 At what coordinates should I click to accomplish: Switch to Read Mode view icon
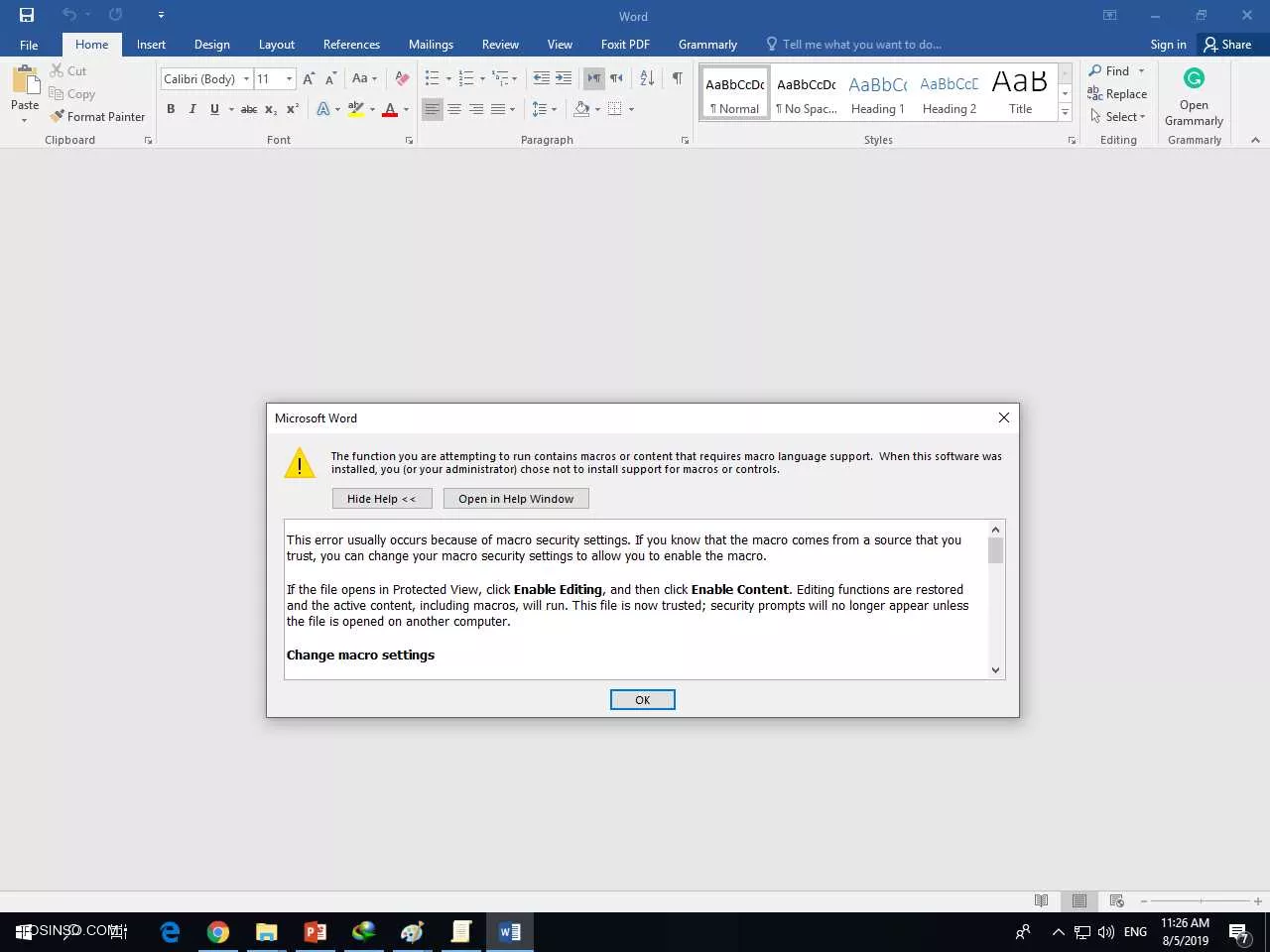[1041, 900]
